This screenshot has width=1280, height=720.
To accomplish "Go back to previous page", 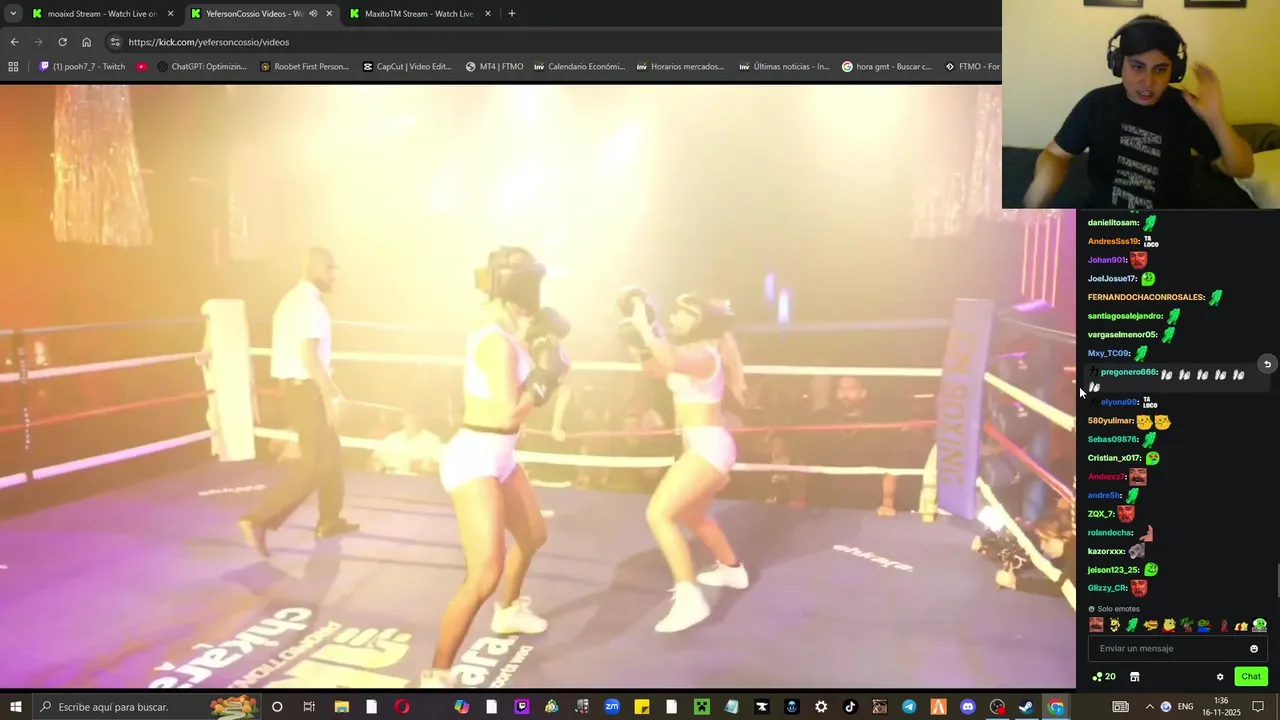I will (x=14, y=42).
